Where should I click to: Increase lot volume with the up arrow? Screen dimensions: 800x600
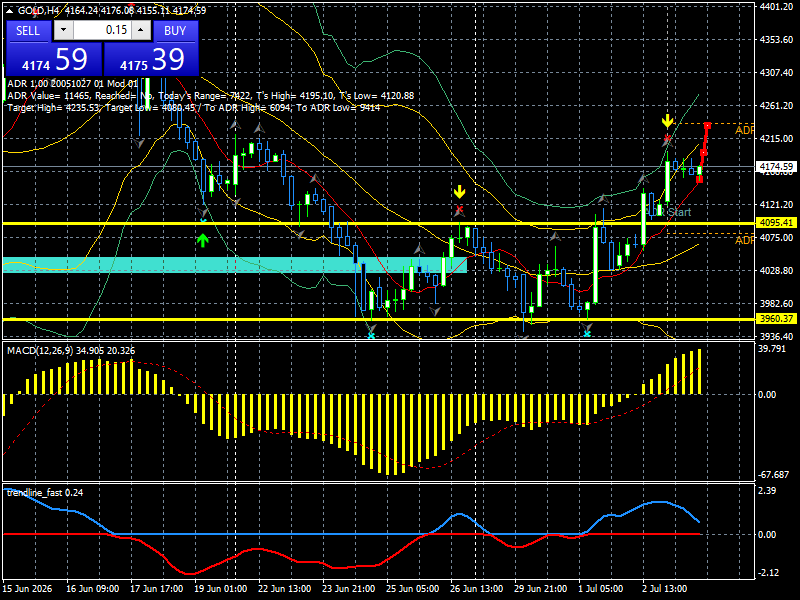coord(141,30)
